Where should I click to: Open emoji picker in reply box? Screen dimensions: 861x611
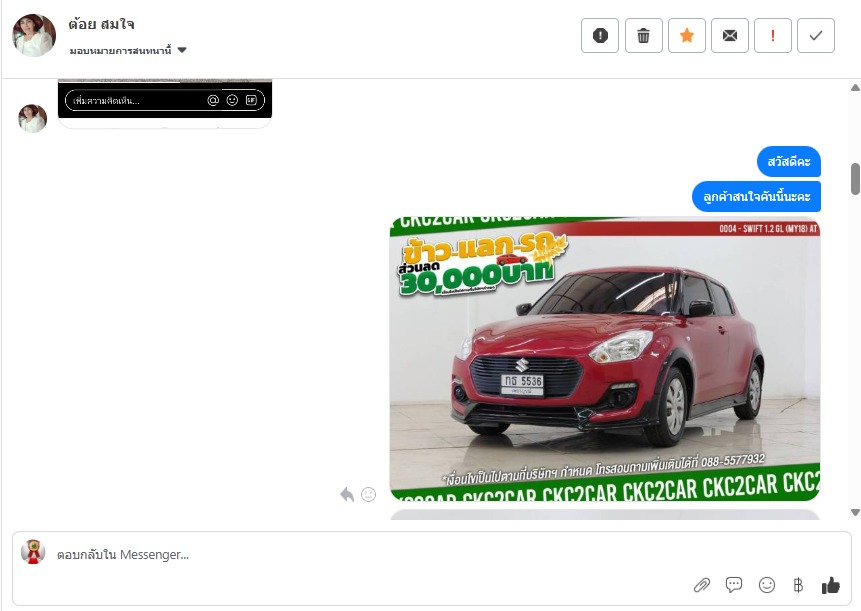(767, 585)
